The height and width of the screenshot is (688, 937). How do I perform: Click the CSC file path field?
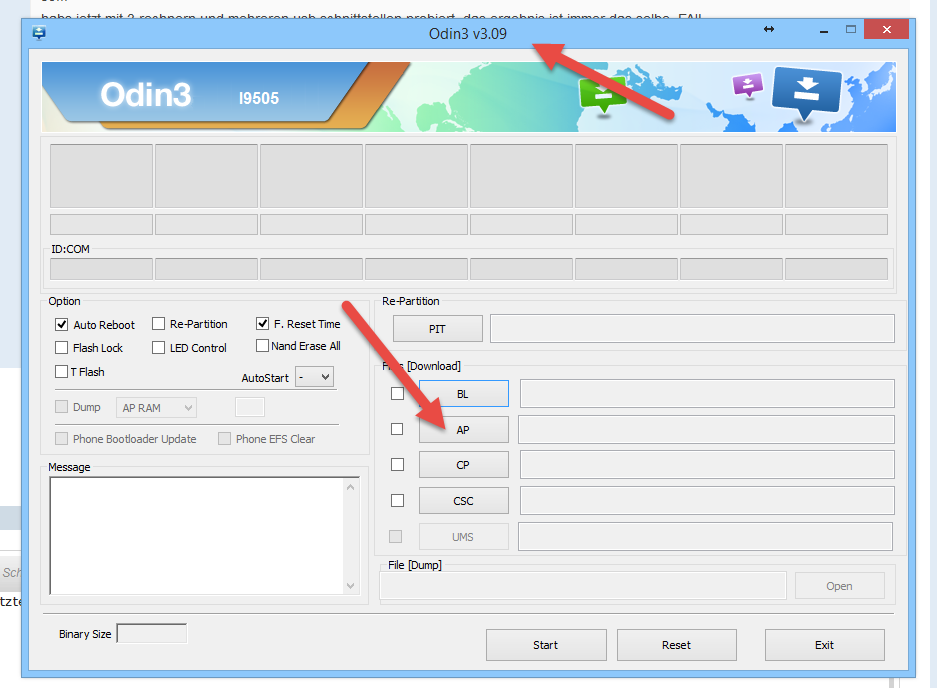click(707, 500)
